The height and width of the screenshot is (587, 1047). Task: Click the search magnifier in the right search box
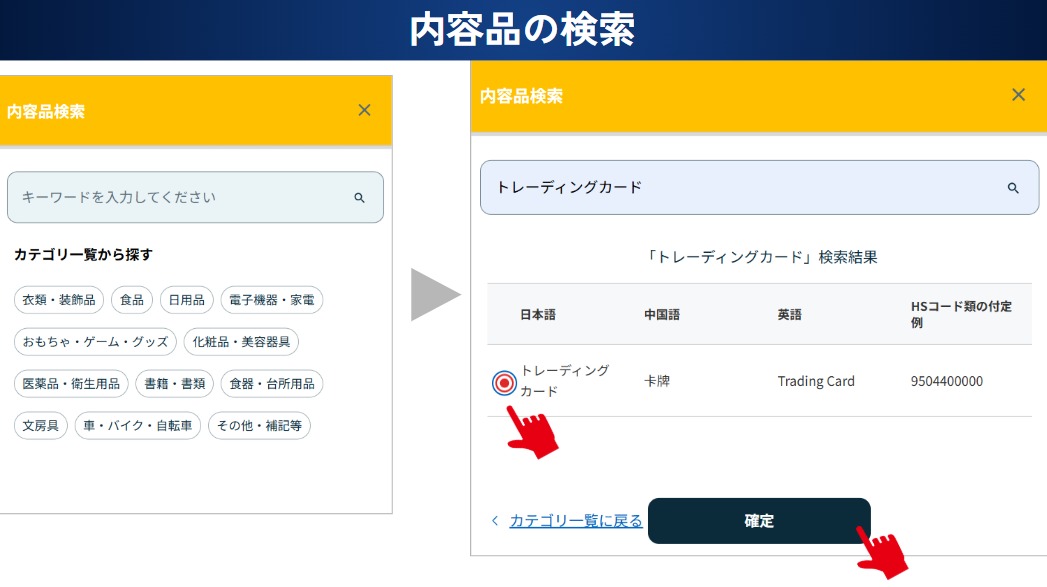pyautogui.click(x=1013, y=188)
